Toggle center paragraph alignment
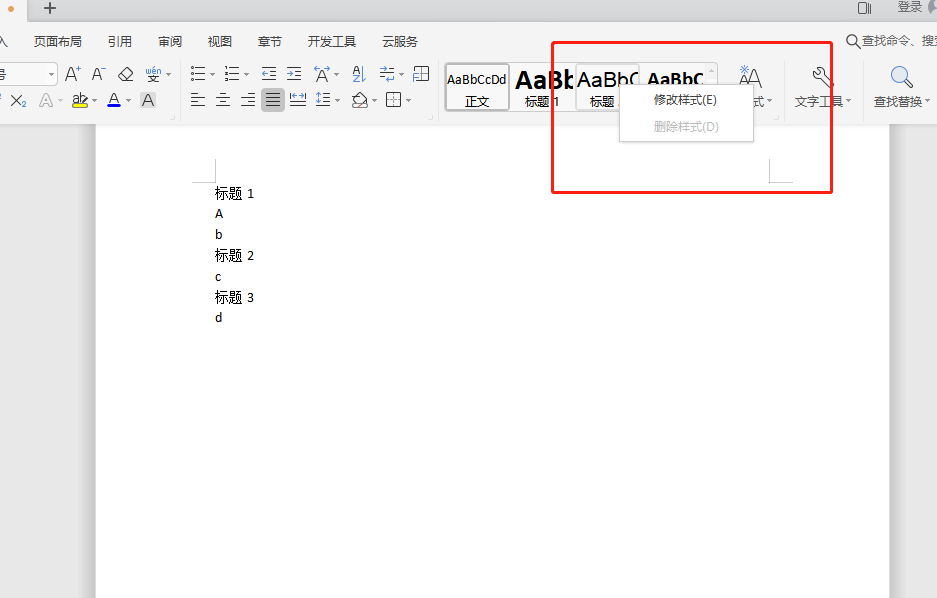This screenshot has width=937, height=598. point(223,100)
